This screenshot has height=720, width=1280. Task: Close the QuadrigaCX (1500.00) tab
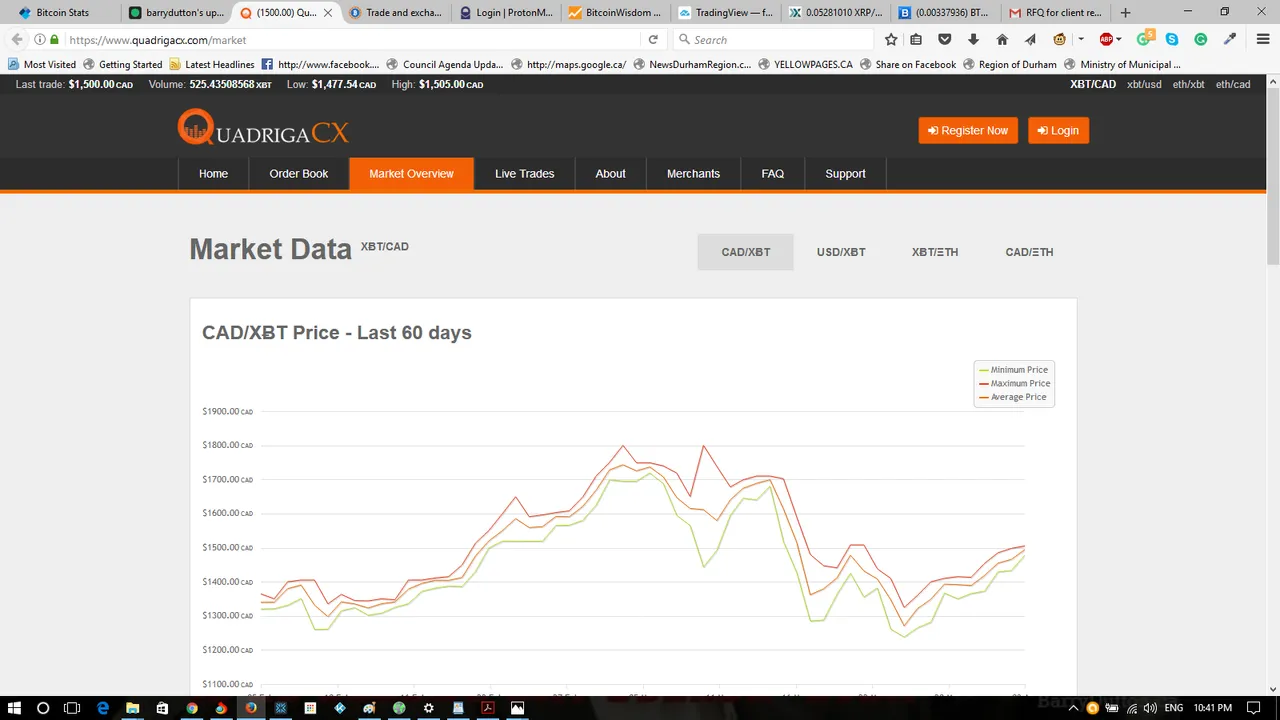327,13
